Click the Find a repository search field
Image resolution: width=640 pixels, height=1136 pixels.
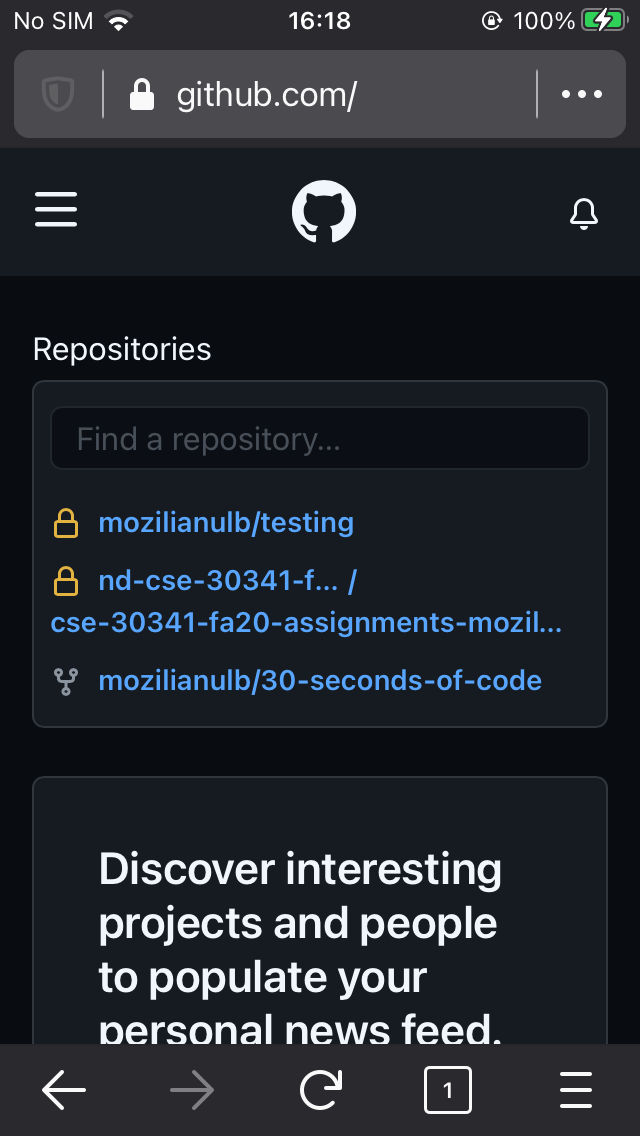[x=320, y=438]
